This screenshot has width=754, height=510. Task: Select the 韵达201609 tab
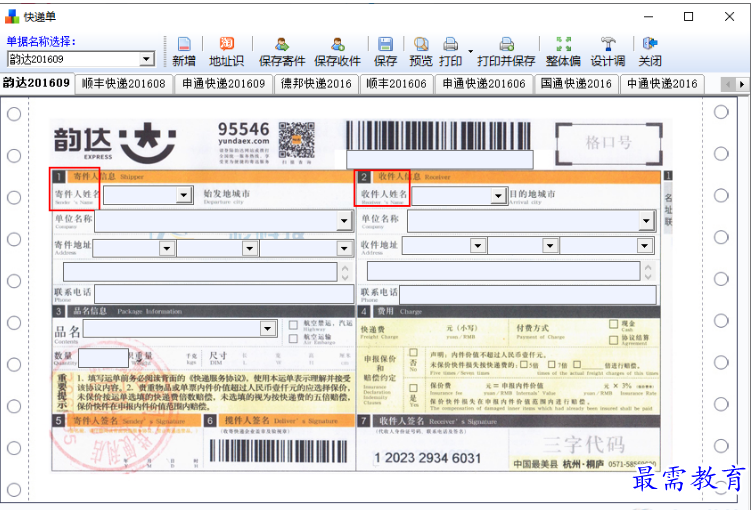[x=37, y=83]
